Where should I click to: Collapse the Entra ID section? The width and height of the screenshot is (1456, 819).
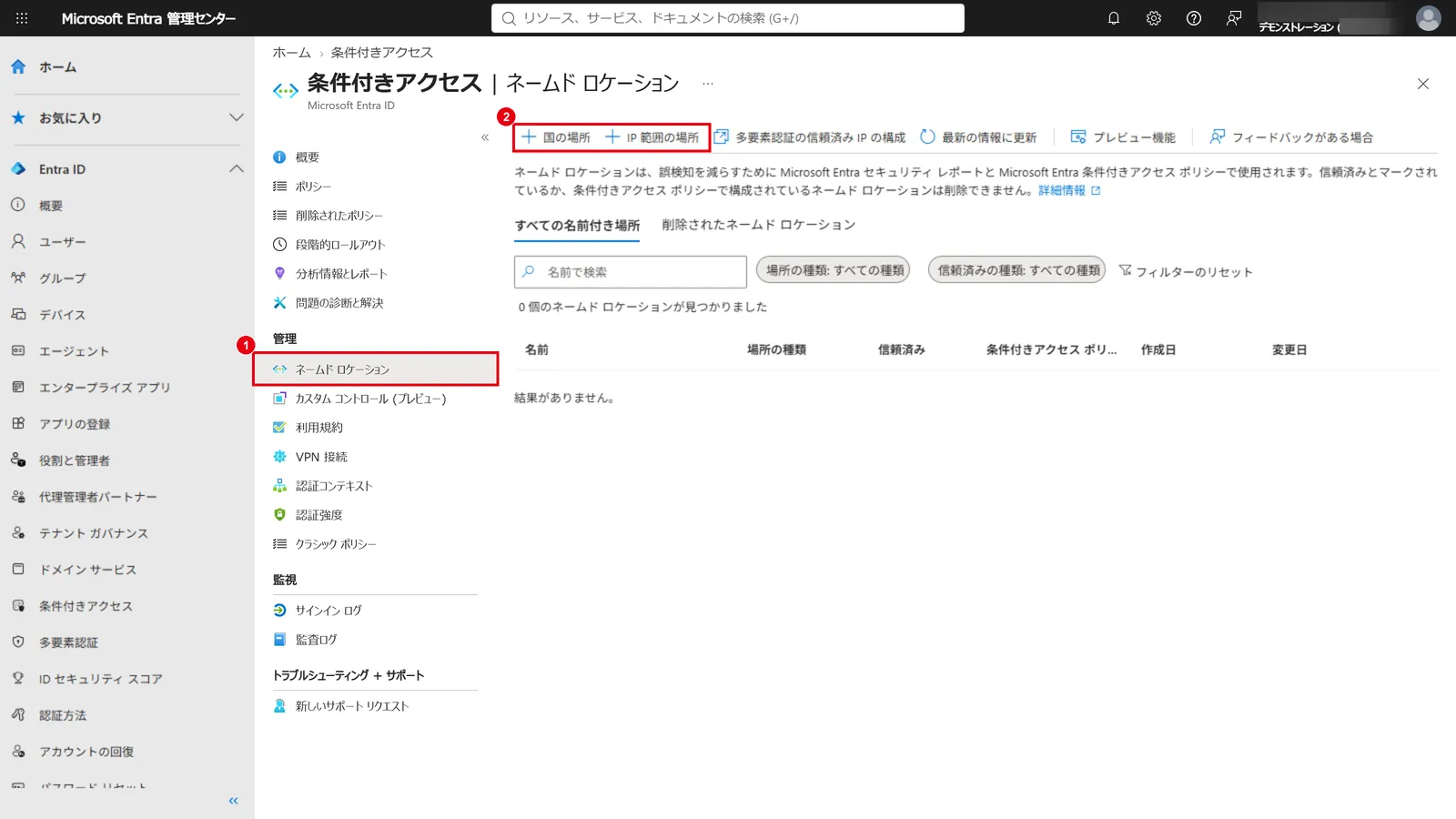click(237, 169)
